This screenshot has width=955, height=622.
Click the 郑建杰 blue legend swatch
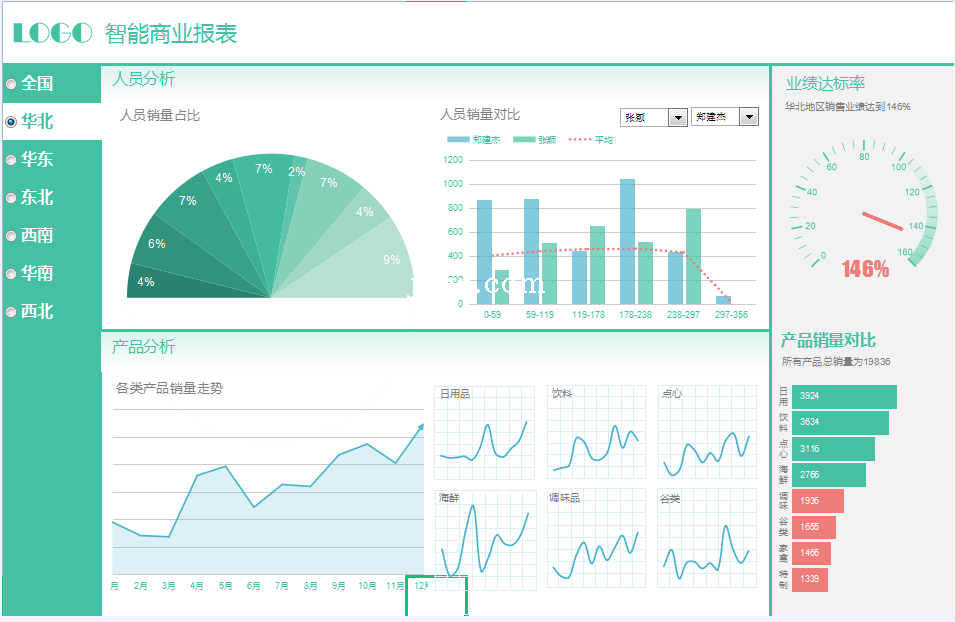point(458,140)
